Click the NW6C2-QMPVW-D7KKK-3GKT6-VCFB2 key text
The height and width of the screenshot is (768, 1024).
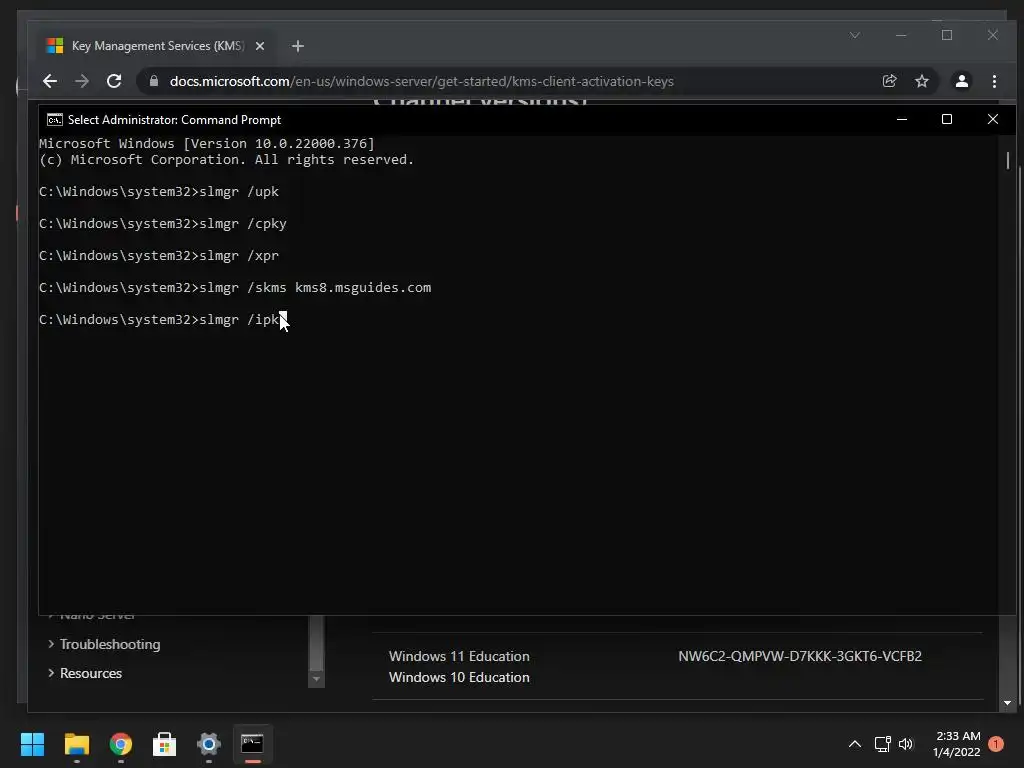(800, 656)
